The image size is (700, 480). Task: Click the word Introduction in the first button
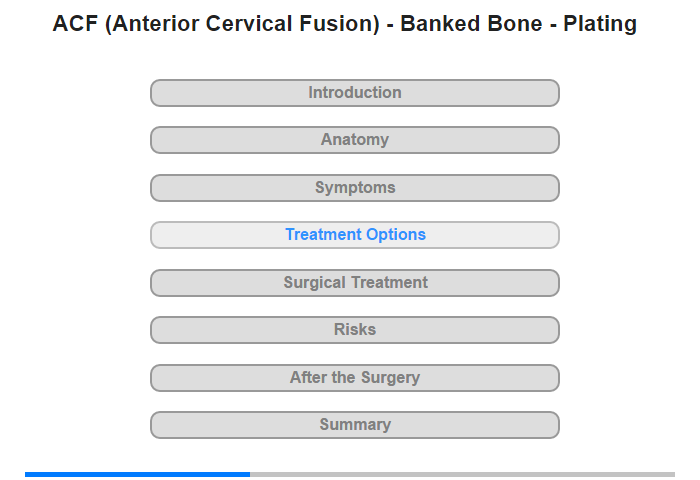pyautogui.click(x=355, y=92)
